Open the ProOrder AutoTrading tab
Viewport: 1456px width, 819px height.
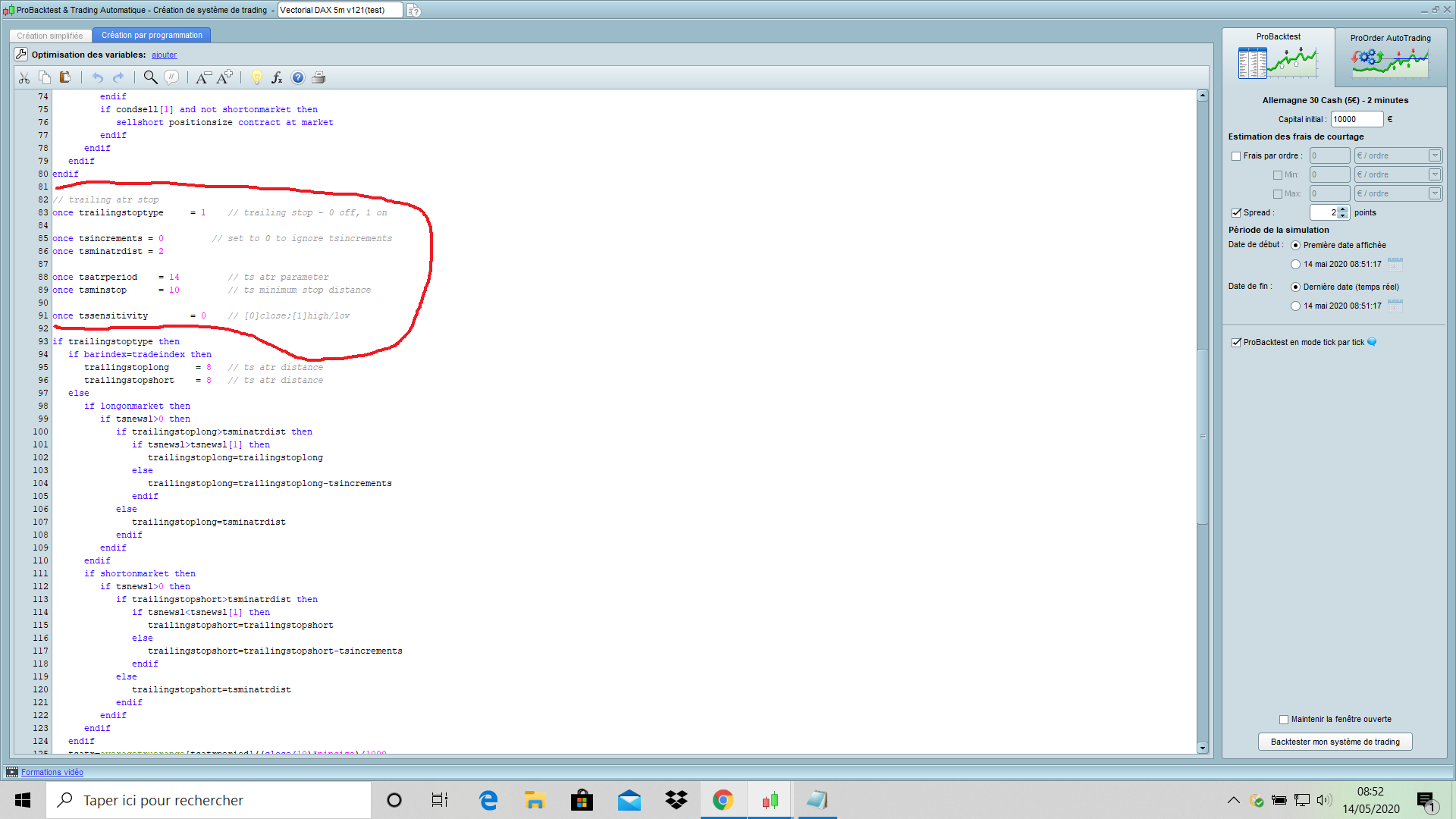click(x=1390, y=57)
